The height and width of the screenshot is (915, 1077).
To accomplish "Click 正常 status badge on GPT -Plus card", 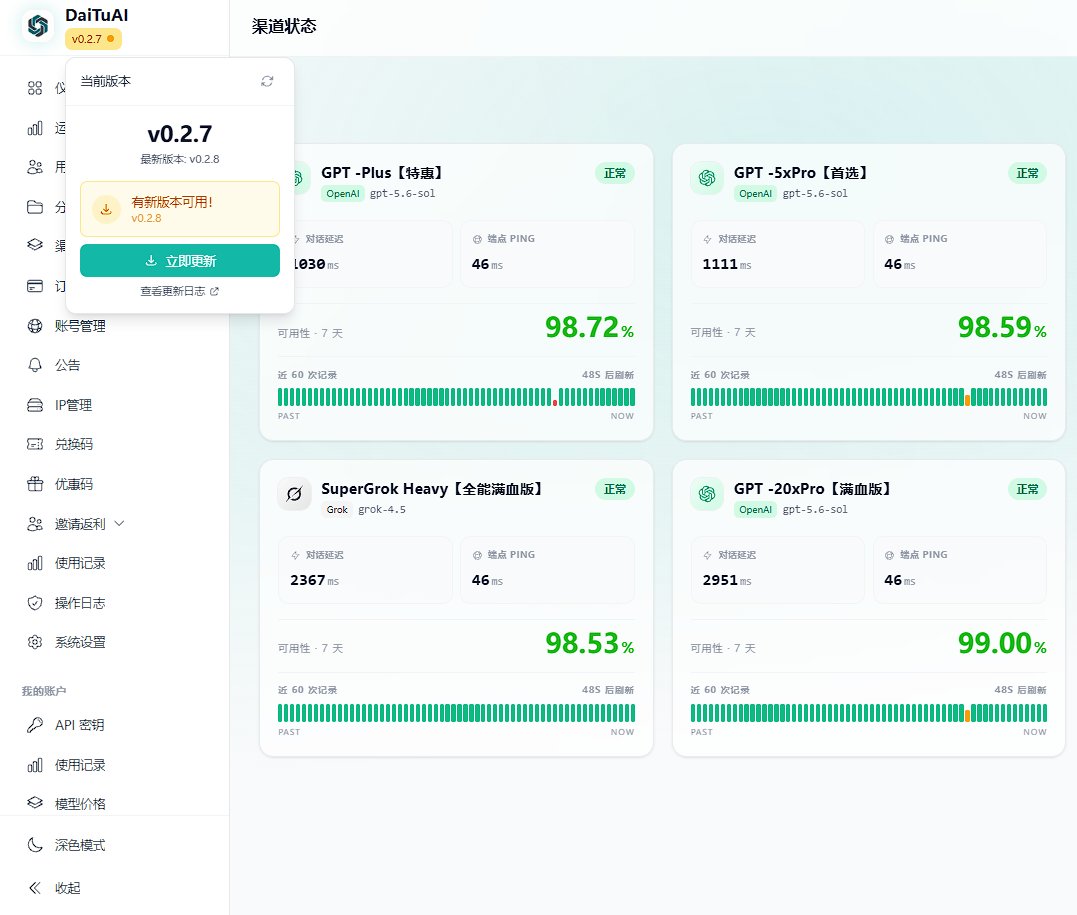I will [x=615, y=173].
